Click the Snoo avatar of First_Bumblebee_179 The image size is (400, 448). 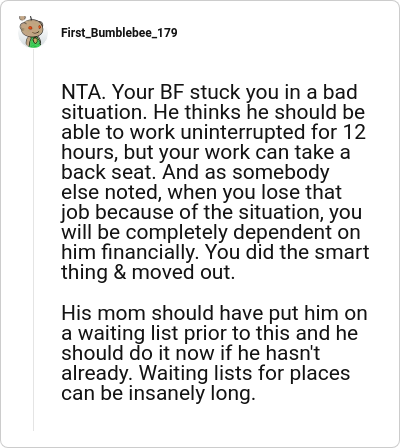tap(33, 32)
